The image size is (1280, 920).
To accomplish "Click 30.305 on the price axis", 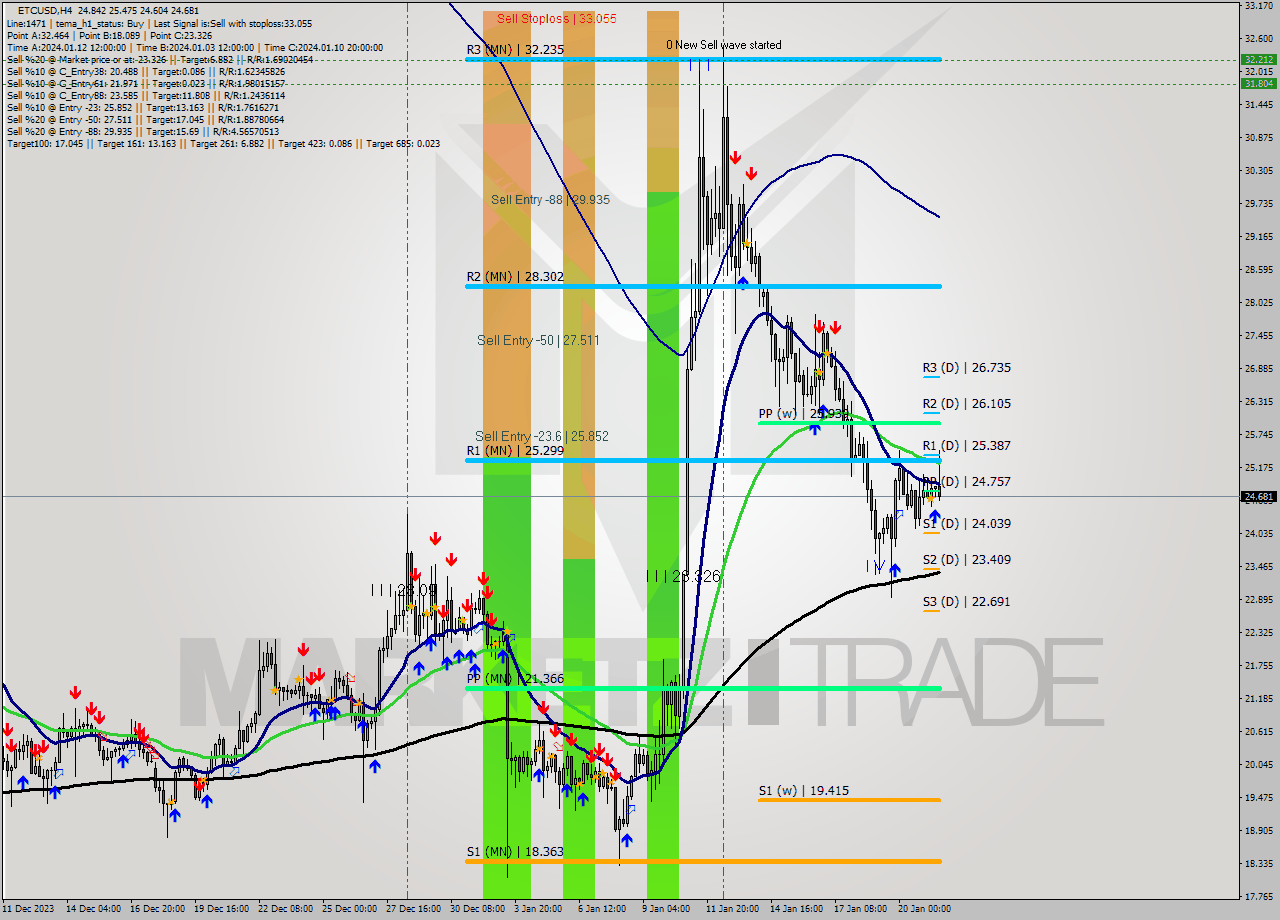I will [1258, 170].
